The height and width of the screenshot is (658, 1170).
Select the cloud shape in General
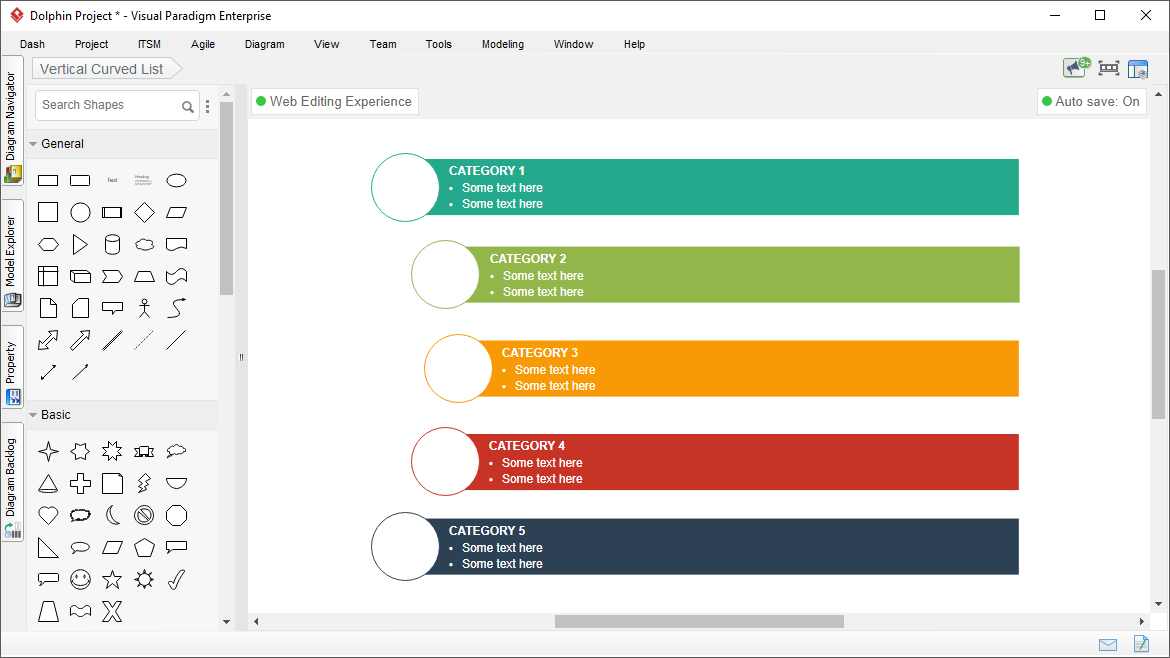click(144, 245)
